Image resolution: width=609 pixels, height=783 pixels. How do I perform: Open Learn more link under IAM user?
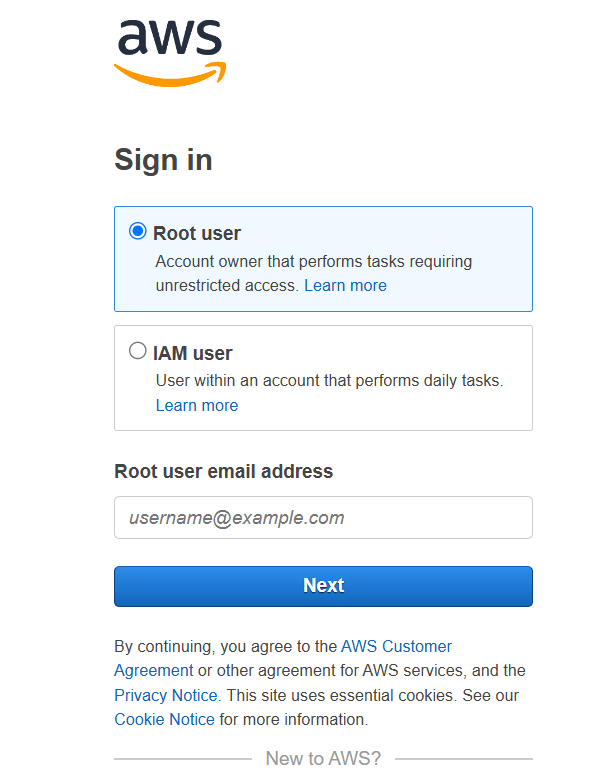[x=197, y=405]
